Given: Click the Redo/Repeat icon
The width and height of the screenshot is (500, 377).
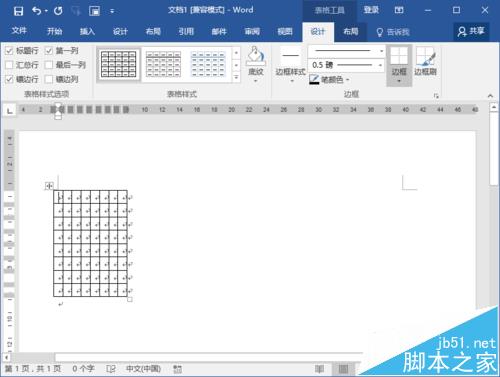Looking at the screenshot, I should 58,11.
